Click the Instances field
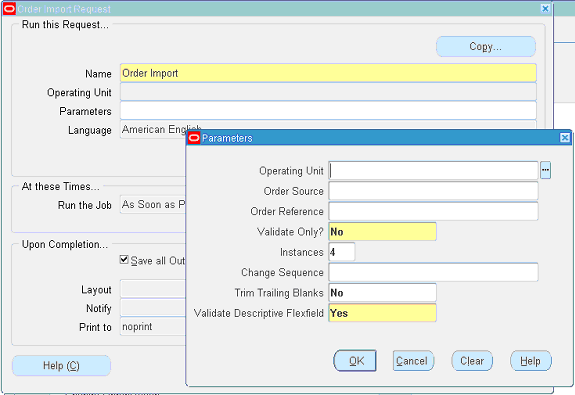 [342, 252]
